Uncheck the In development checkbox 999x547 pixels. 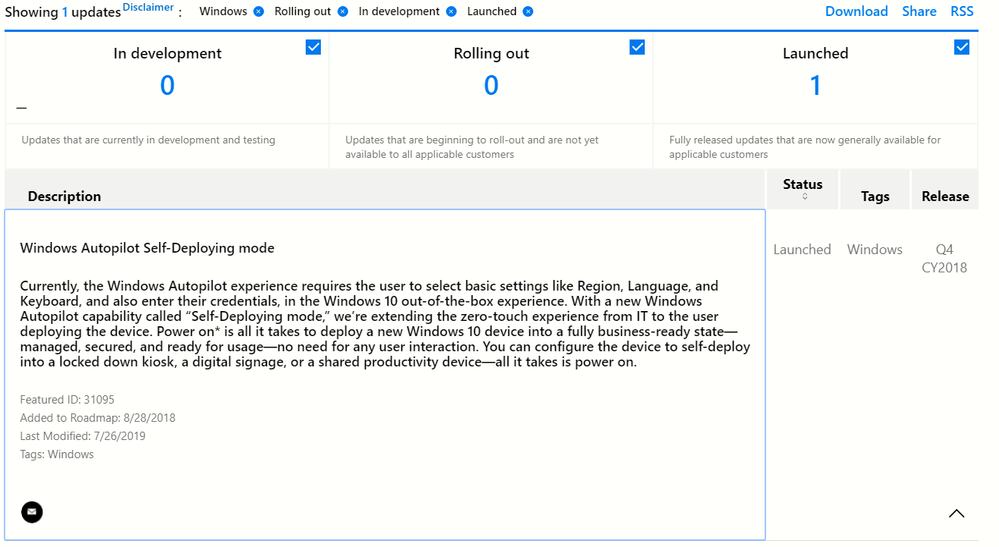(313, 47)
